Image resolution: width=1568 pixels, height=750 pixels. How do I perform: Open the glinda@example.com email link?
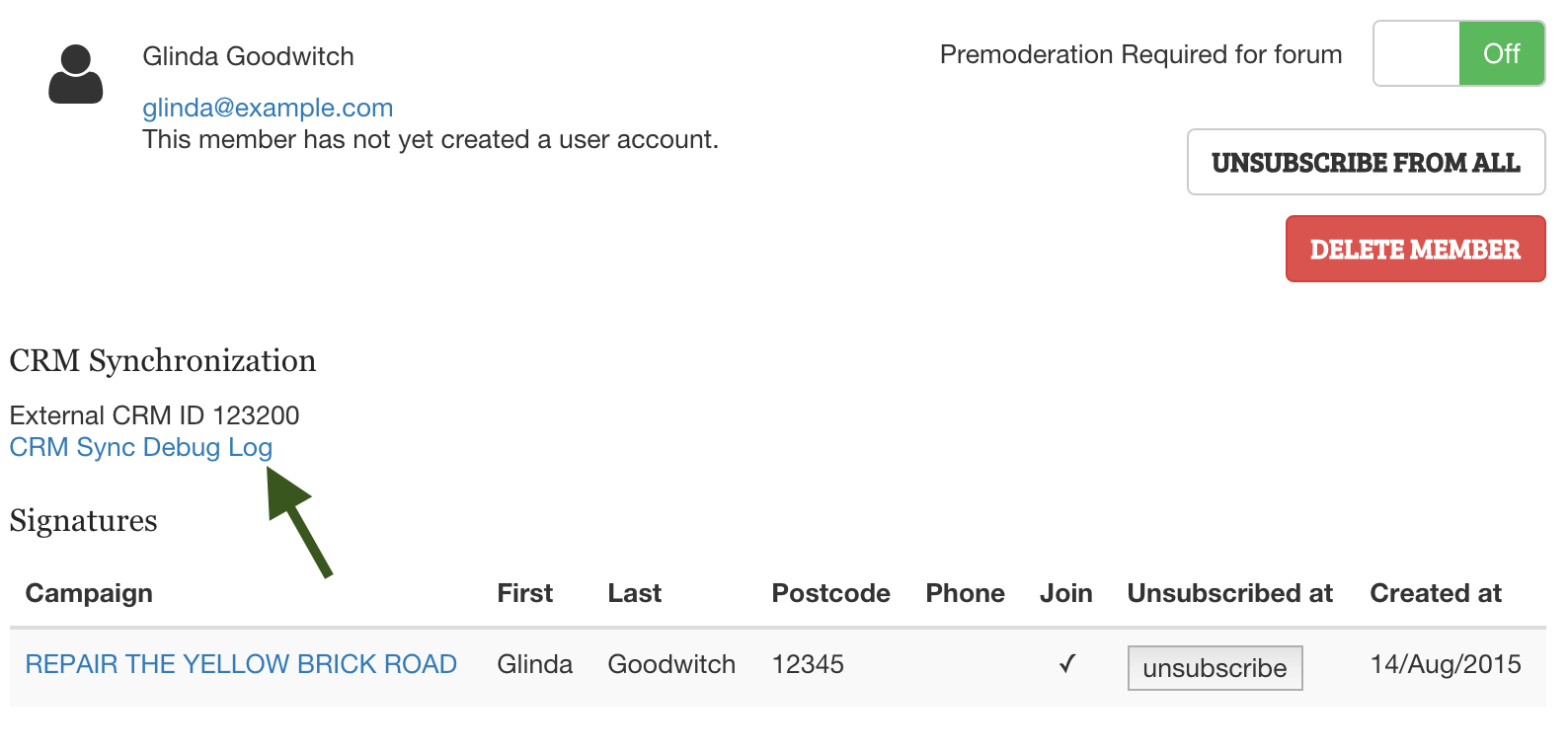pyautogui.click(x=268, y=108)
